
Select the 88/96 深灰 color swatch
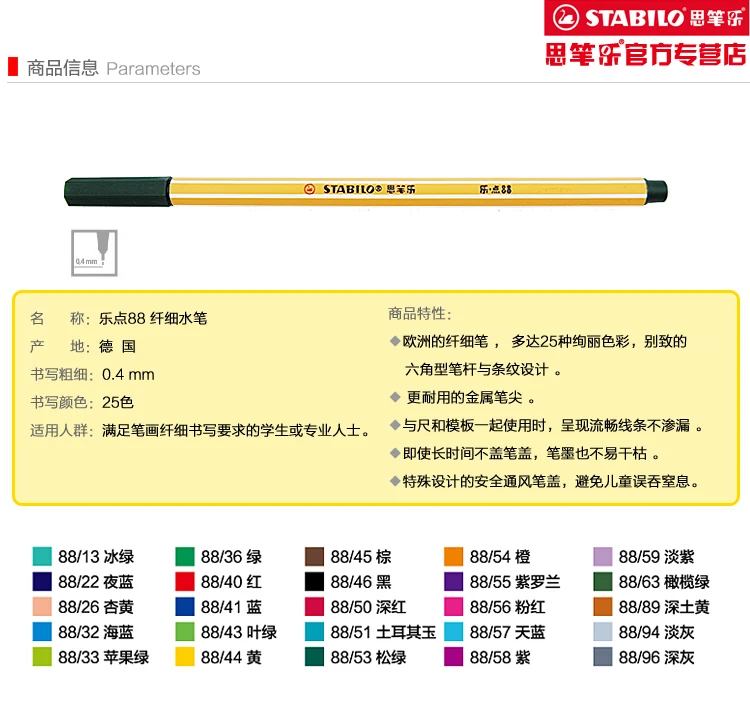point(603,657)
